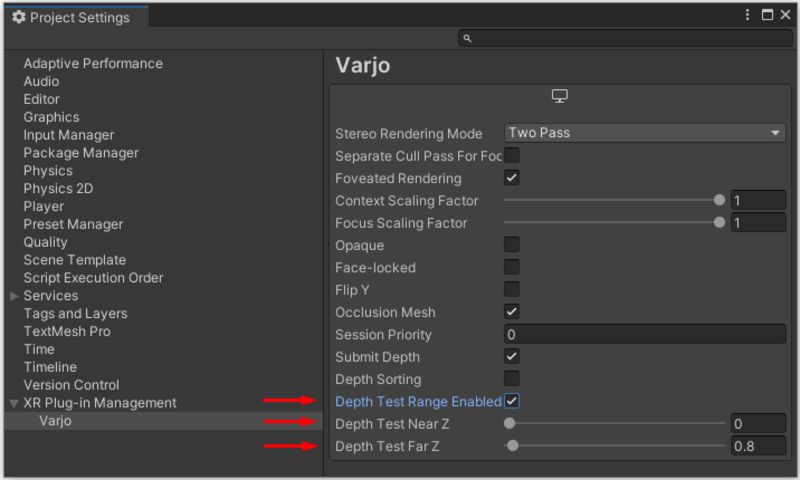Select the standalone monitor platform icon
Screen dimensions: 800x480
coord(560,96)
